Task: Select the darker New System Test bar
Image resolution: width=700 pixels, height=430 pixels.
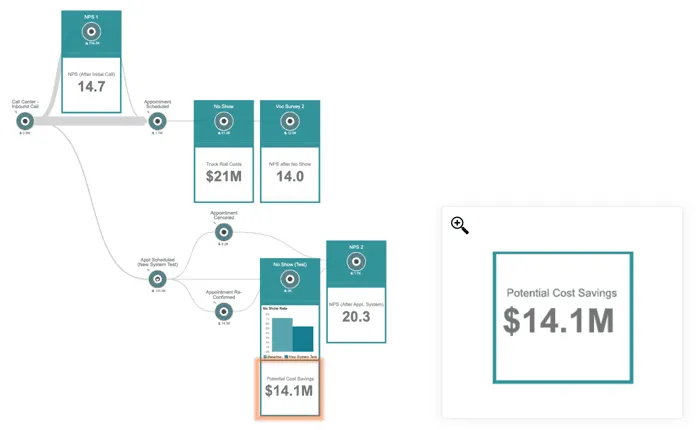Action: pos(303,339)
